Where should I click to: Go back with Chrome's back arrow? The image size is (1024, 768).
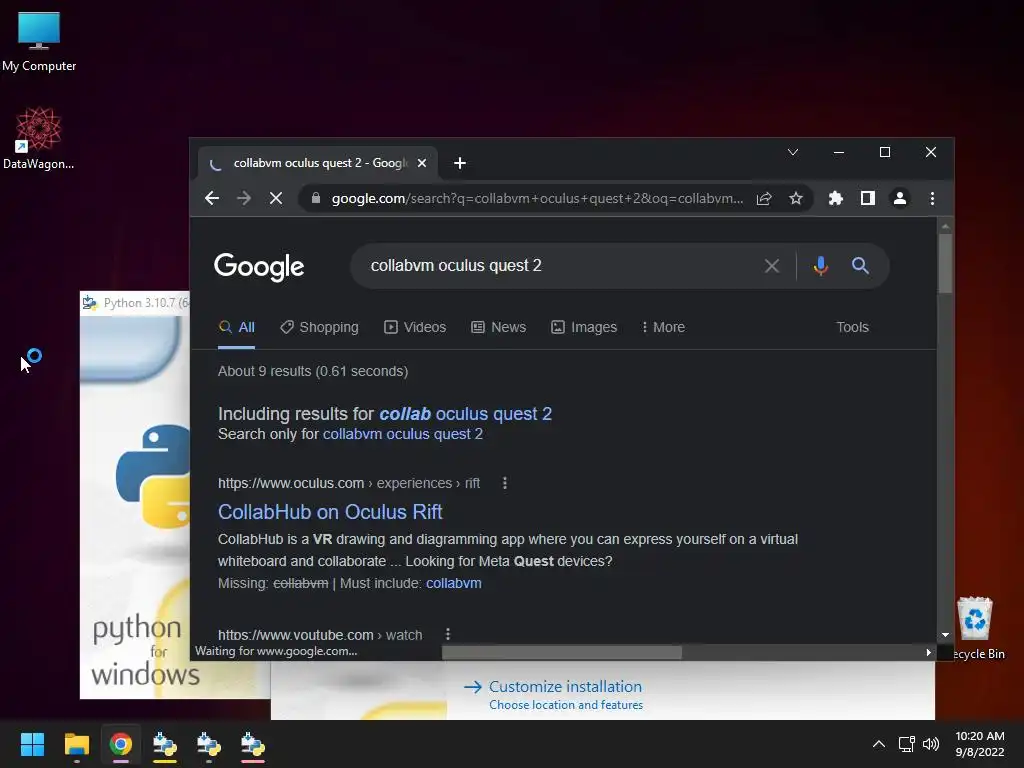pyautogui.click(x=212, y=199)
